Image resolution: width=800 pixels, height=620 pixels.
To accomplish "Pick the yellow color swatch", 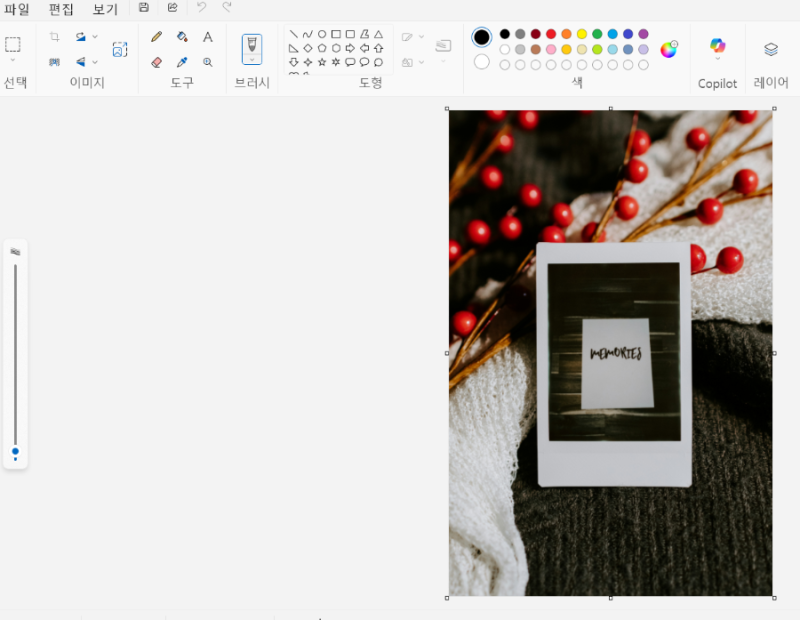I will click(582, 34).
